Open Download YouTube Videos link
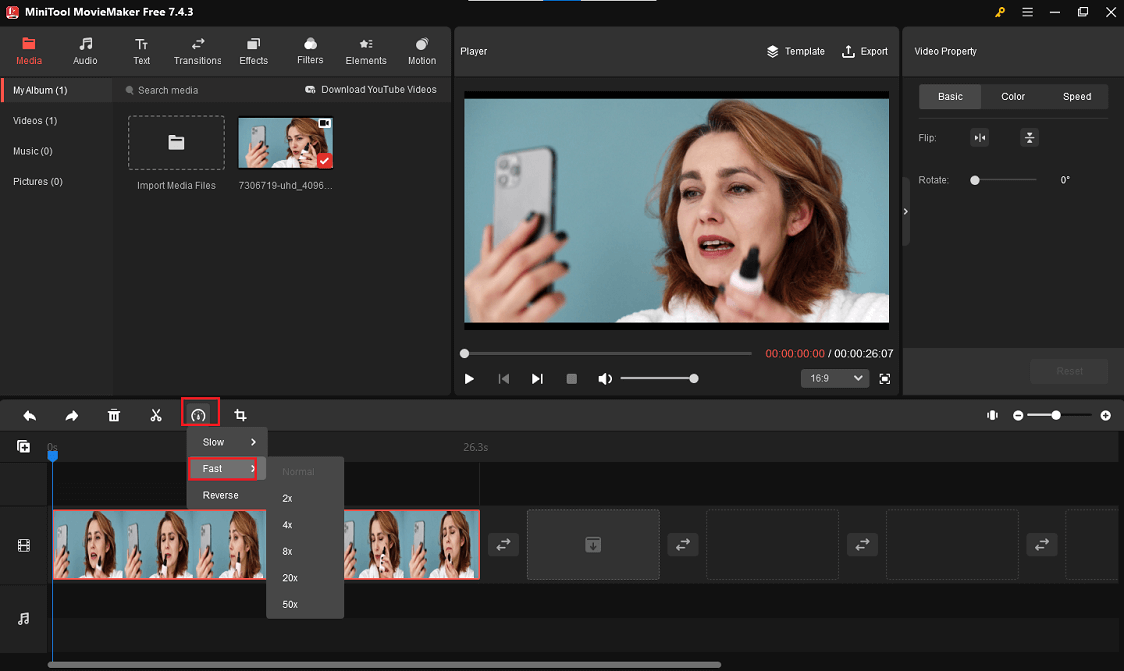This screenshot has height=671, width=1124. (x=371, y=90)
